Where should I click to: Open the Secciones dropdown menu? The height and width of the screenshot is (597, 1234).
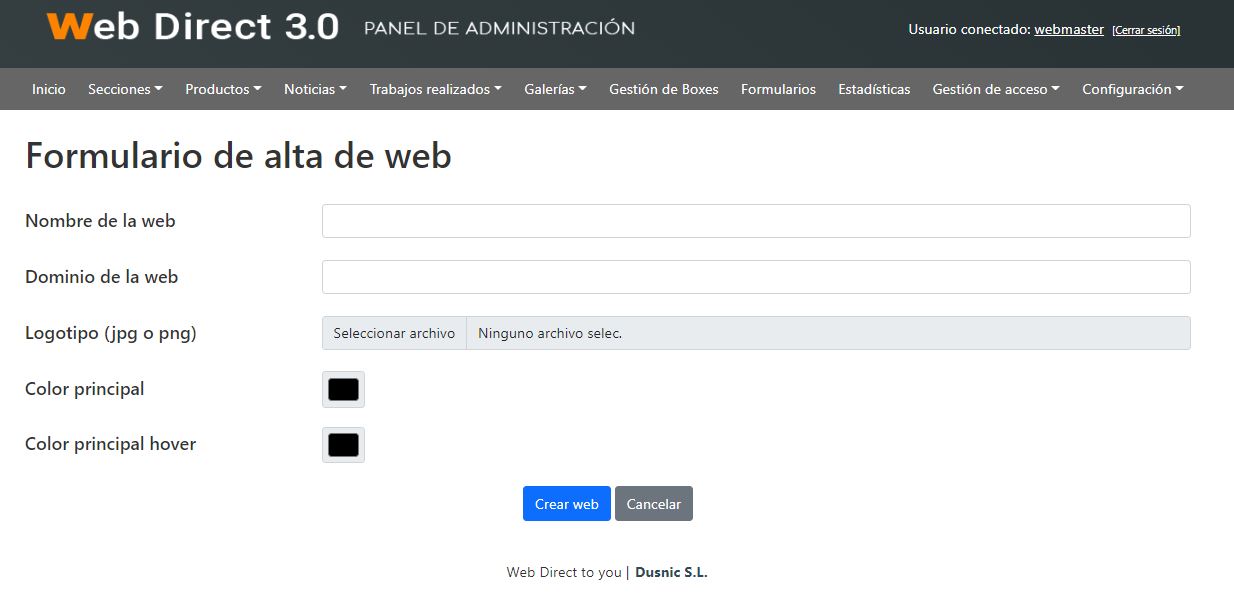[x=125, y=89]
